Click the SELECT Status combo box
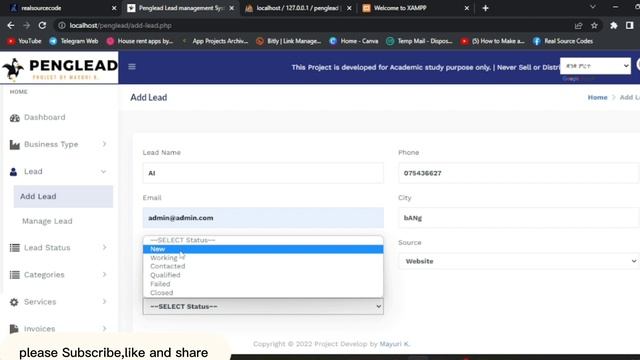The height and width of the screenshot is (360, 640). pos(263,307)
